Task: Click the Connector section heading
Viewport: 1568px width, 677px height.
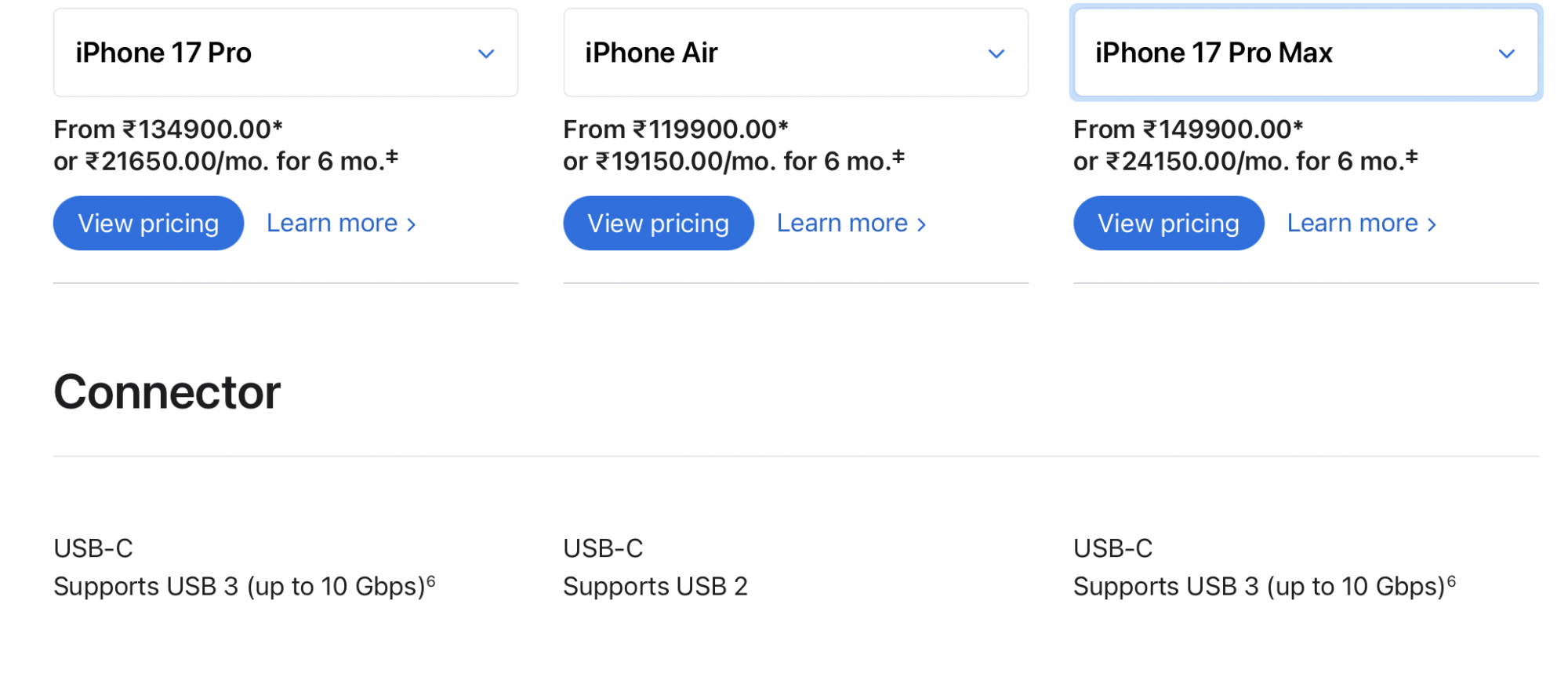Action: (x=167, y=392)
